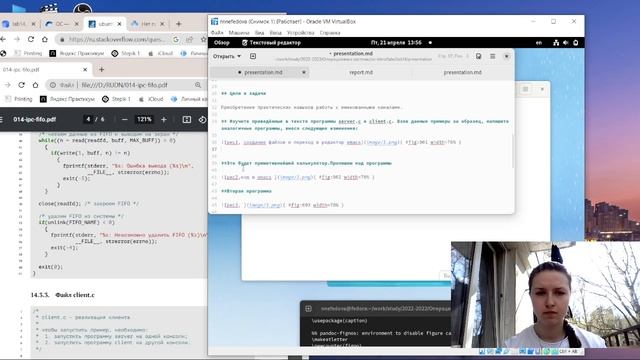Open the Справка menu in VirtualBox
This screenshot has width=640, height=360.
pyautogui.click(x=330, y=33)
